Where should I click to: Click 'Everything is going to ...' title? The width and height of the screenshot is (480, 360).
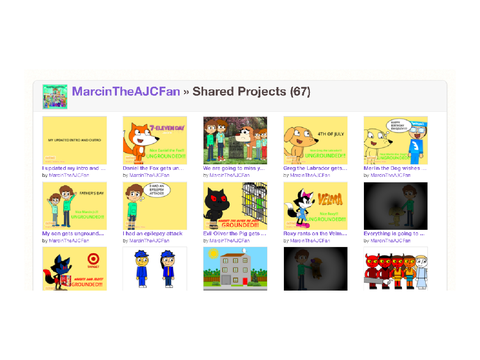point(394,234)
